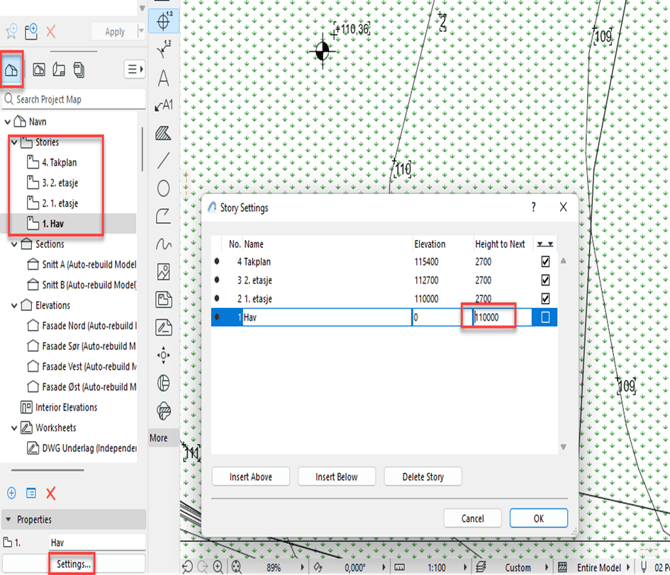Select the Text tool in the toolbox

[163, 77]
